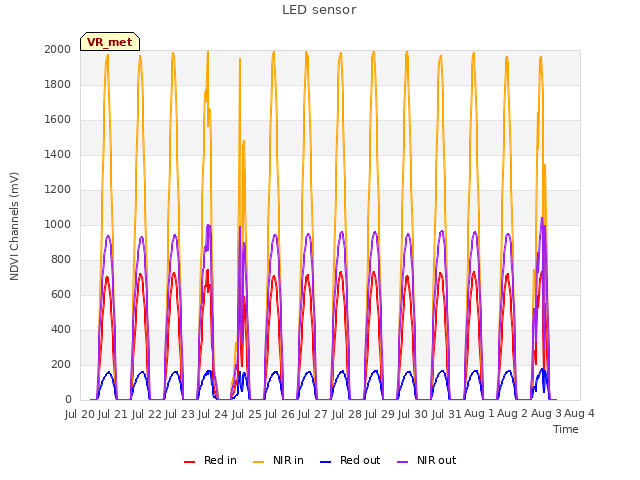640x480 pixels.
Task: Click the Aug 2 x-axis label
Action: click(513, 414)
